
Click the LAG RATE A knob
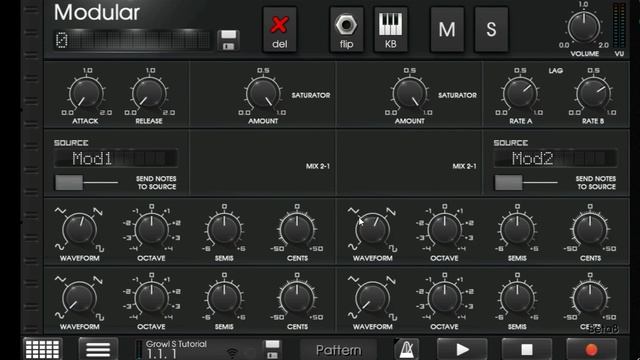(x=520, y=93)
